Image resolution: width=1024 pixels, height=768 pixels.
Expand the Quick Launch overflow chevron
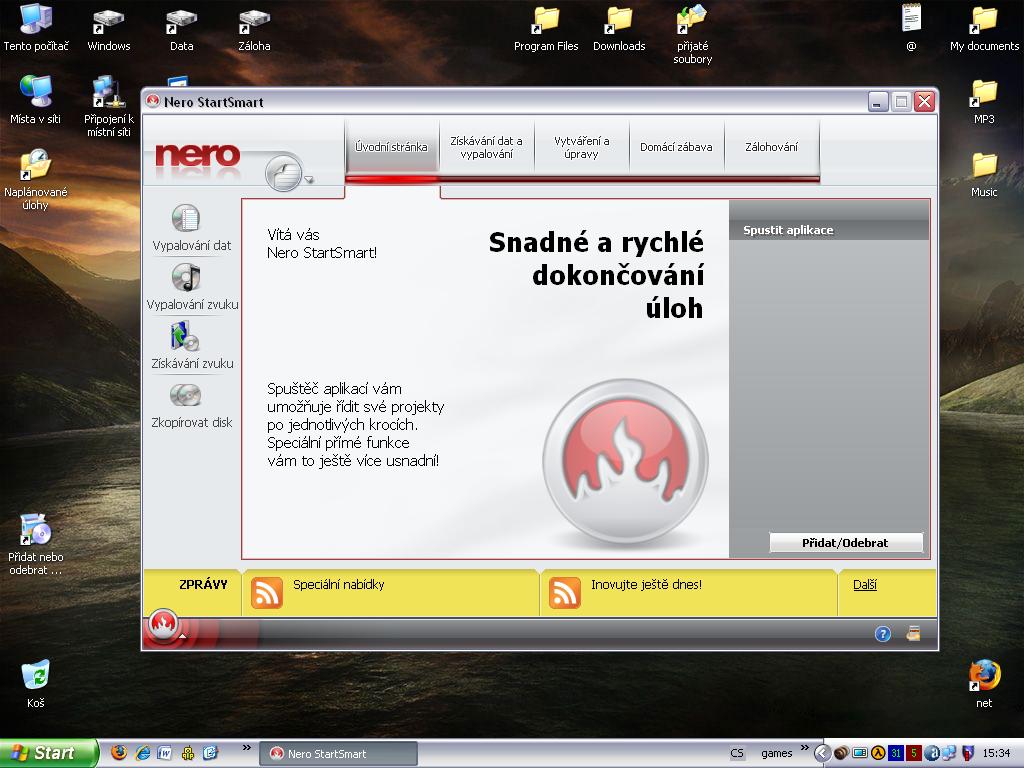246,748
